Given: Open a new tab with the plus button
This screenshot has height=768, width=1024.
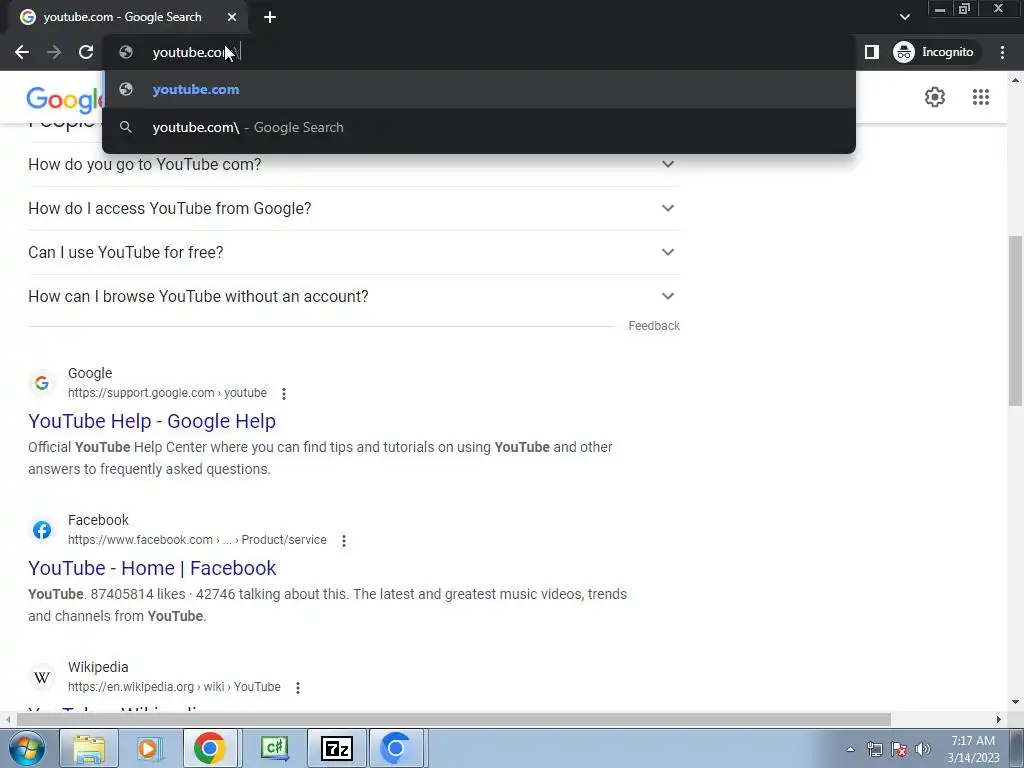Looking at the screenshot, I should [270, 18].
